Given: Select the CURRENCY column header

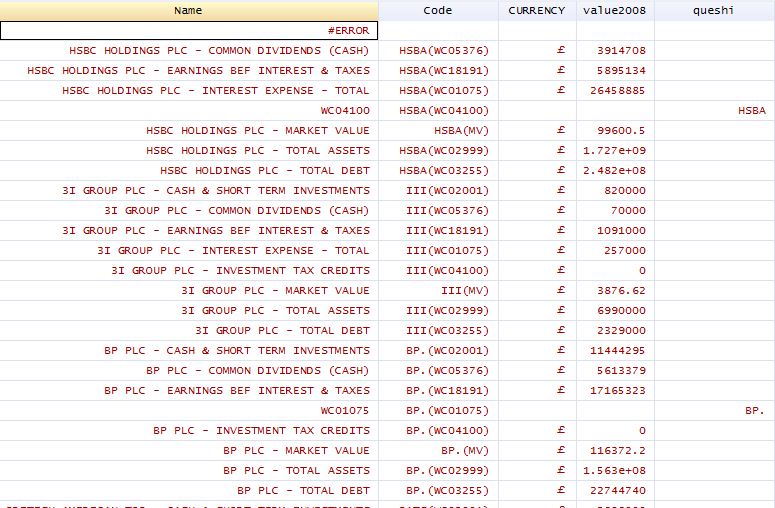Looking at the screenshot, I should click(537, 10).
